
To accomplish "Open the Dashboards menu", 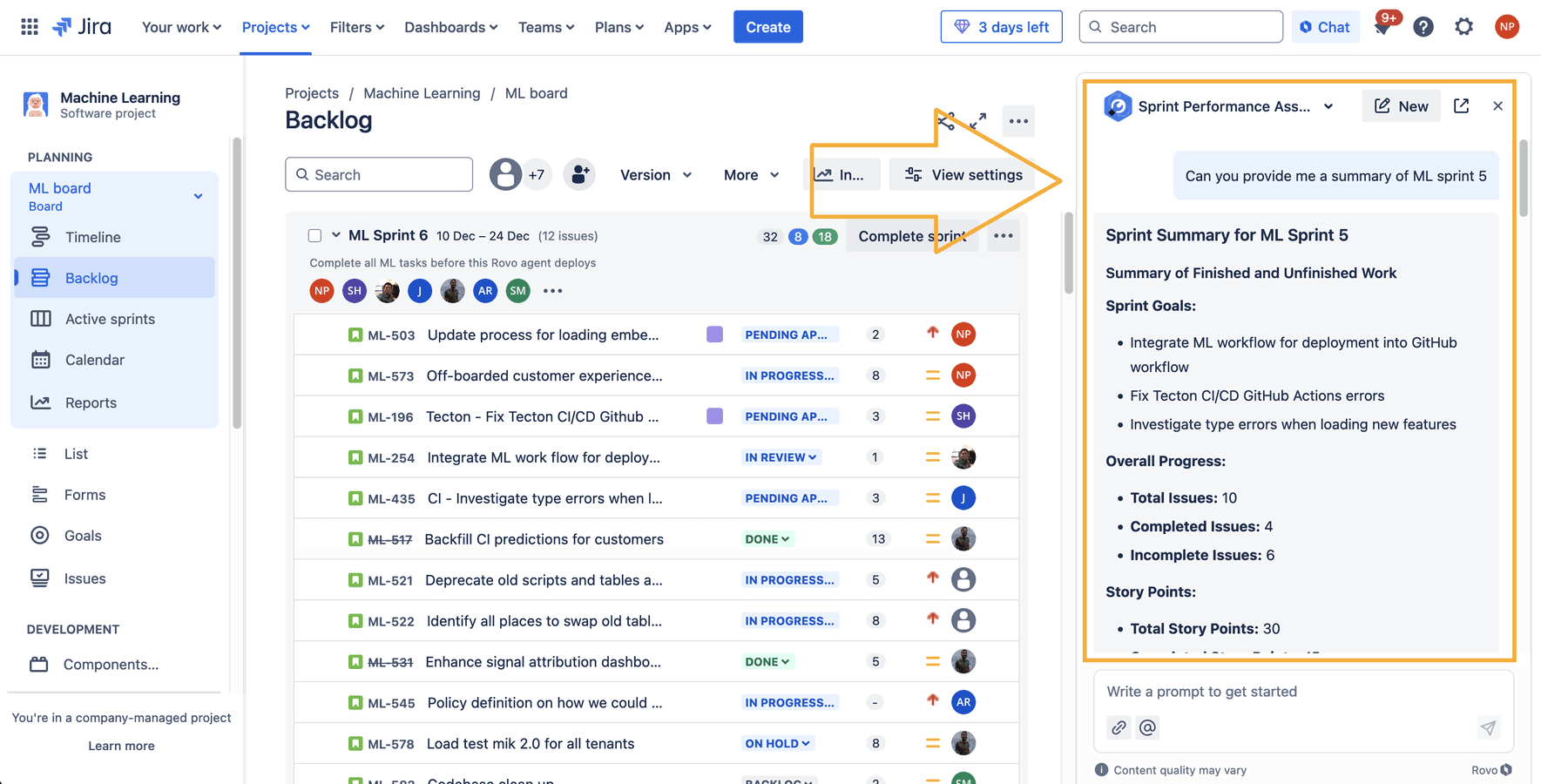I will pos(451,27).
